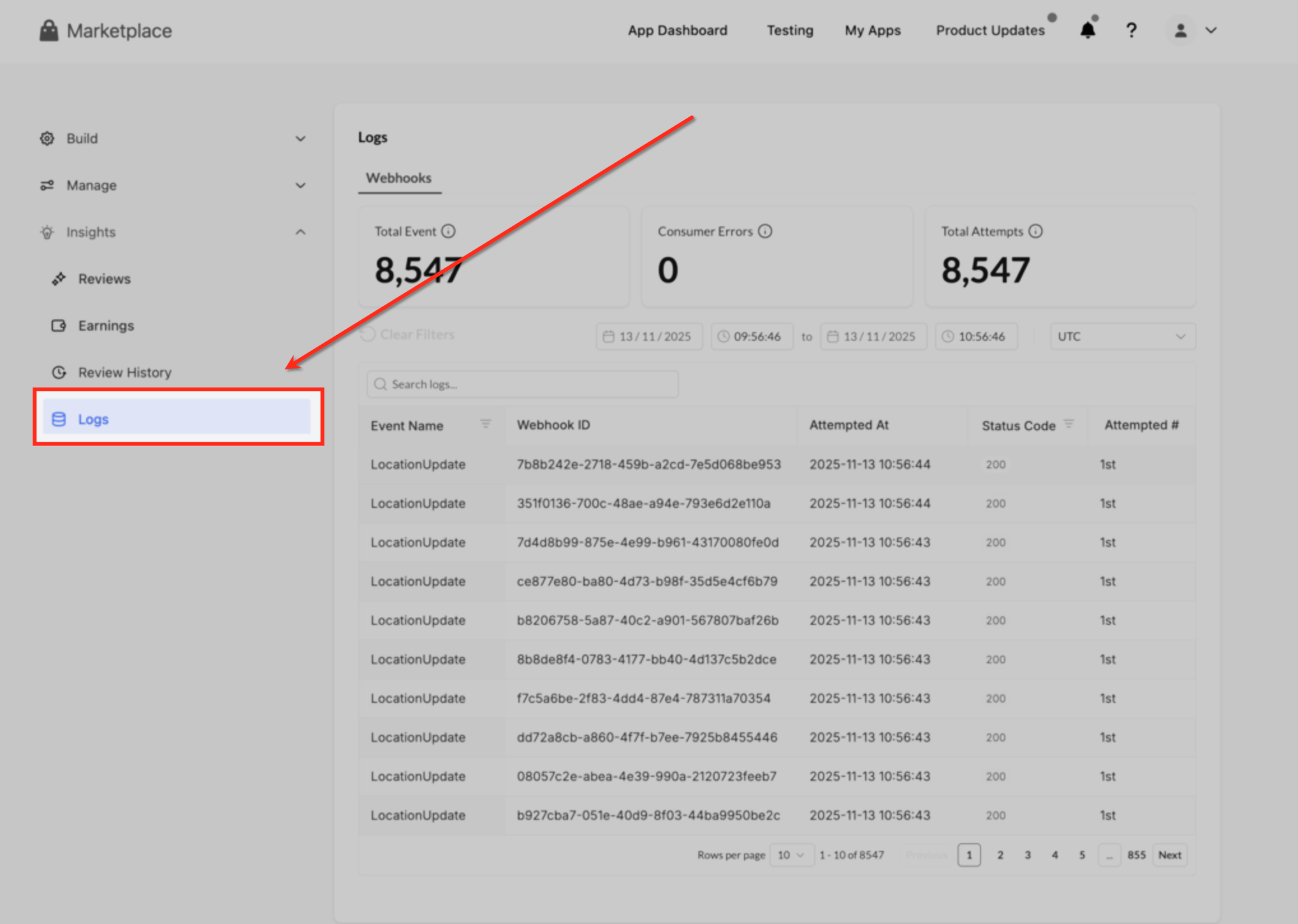Click the notification bell icon

pos(1088,30)
